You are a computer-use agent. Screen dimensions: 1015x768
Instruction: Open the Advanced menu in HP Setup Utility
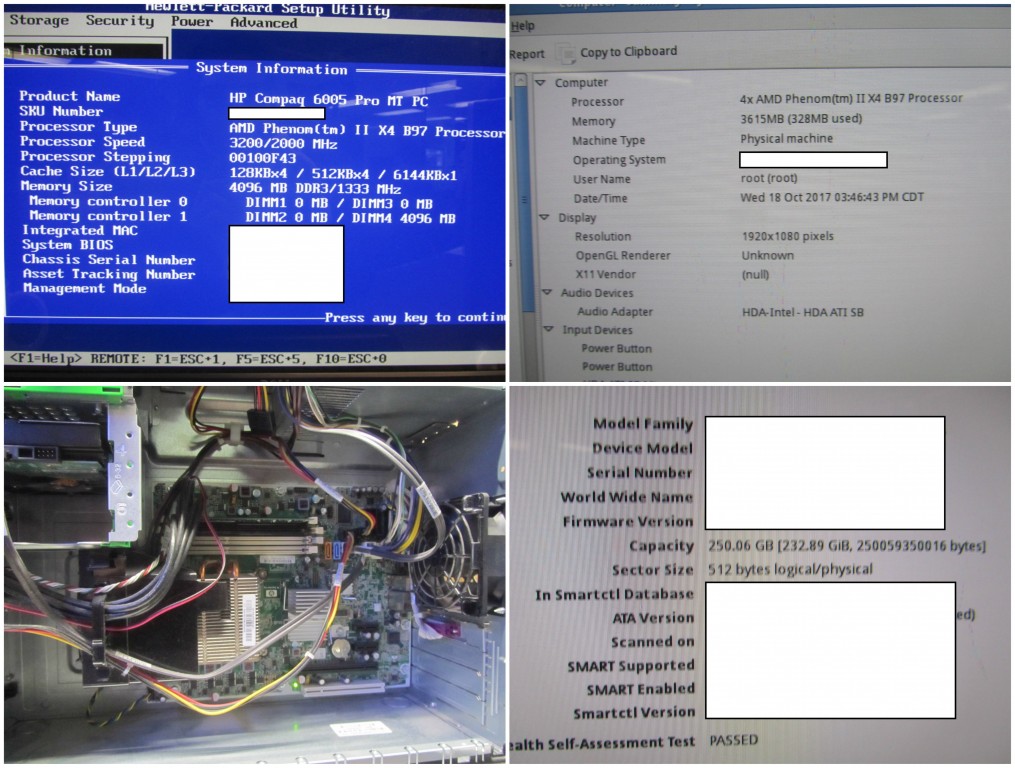point(264,23)
